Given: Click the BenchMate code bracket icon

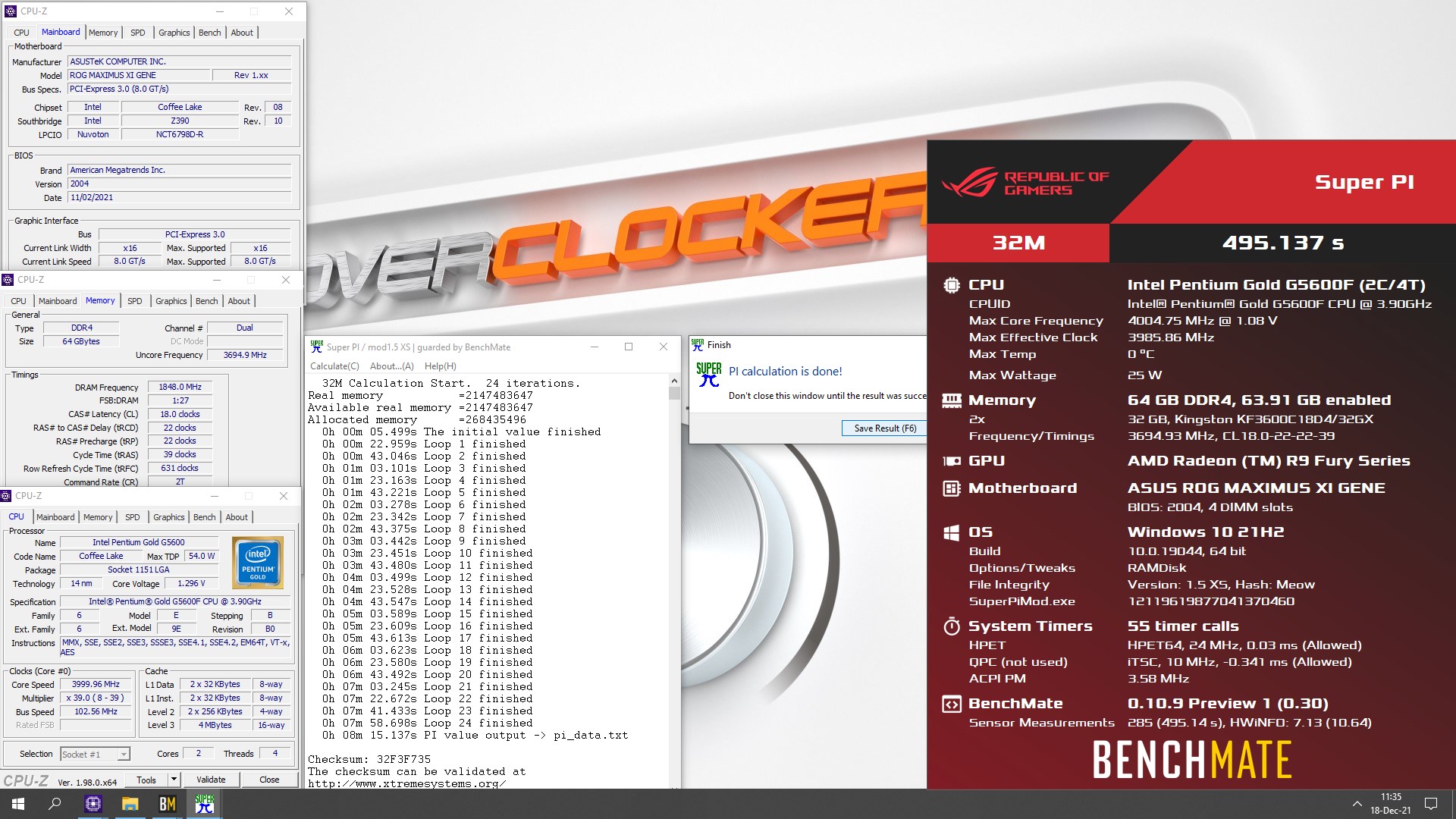Looking at the screenshot, I should pos(951,704).
